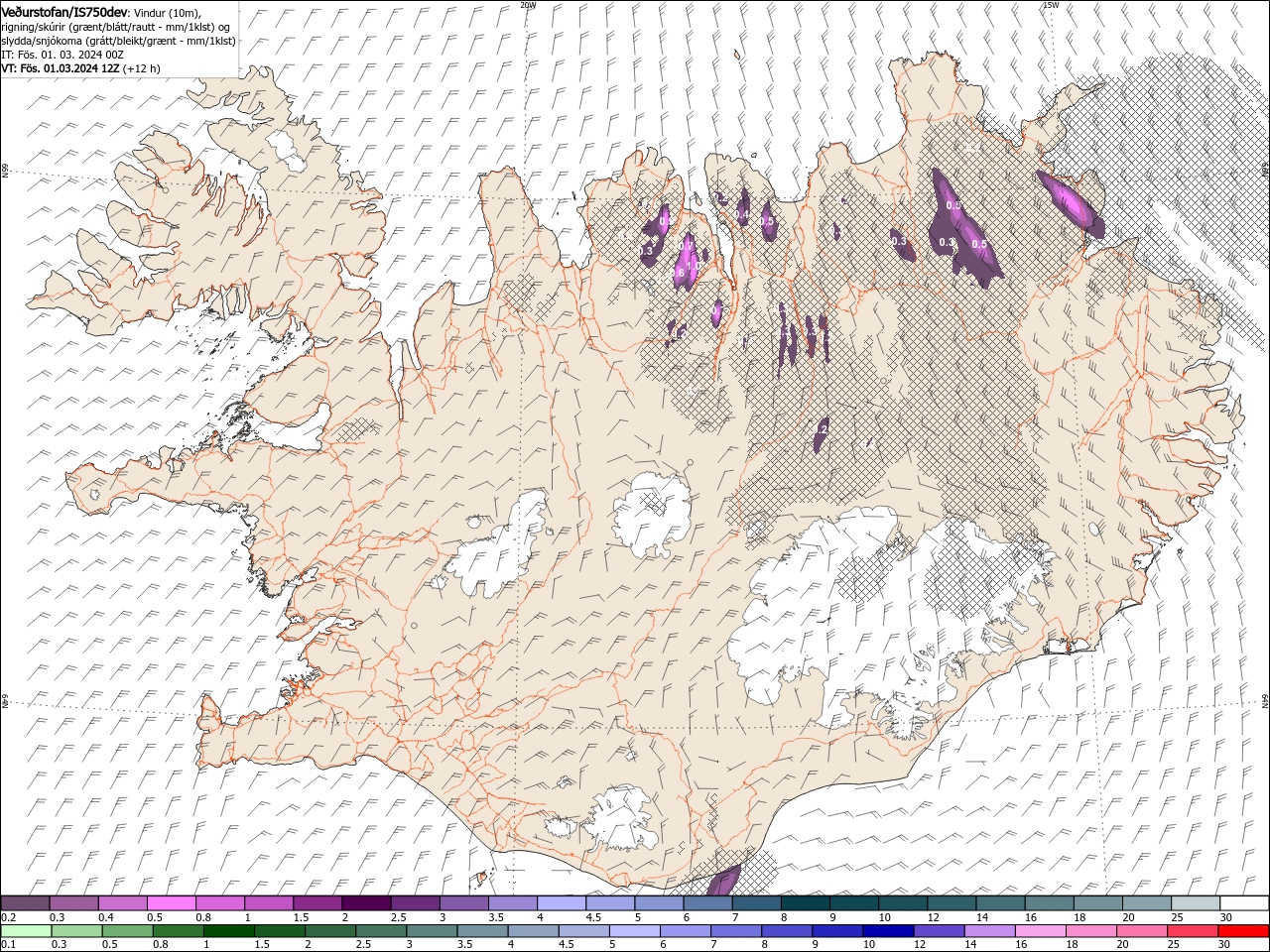Click the 'VT: Fös. 01.03.2024 12Z' line
Image resolution: width=1270 pixels, height=952 pixels.
click(x=61, y=68)
